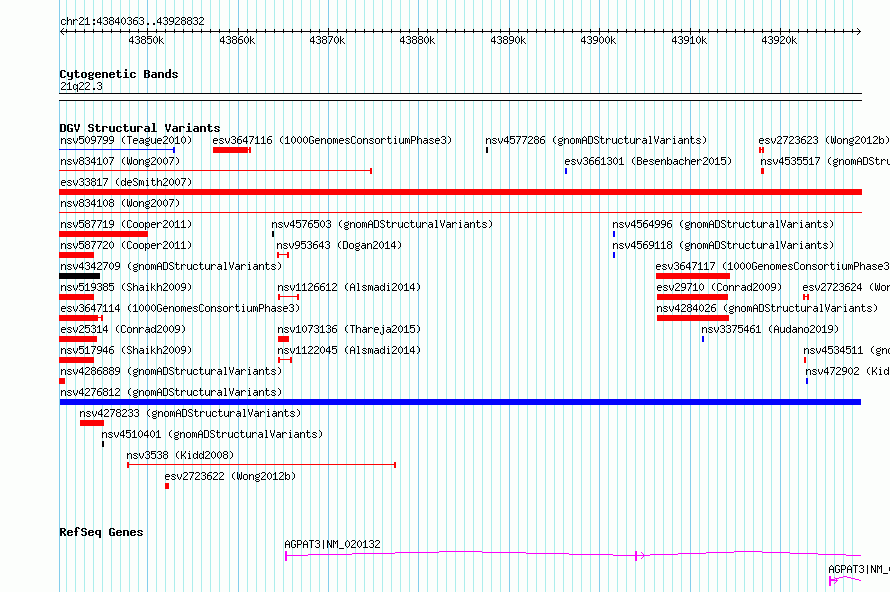Click nsv4284026 gnomAD variant label

[x=767, y=308]
